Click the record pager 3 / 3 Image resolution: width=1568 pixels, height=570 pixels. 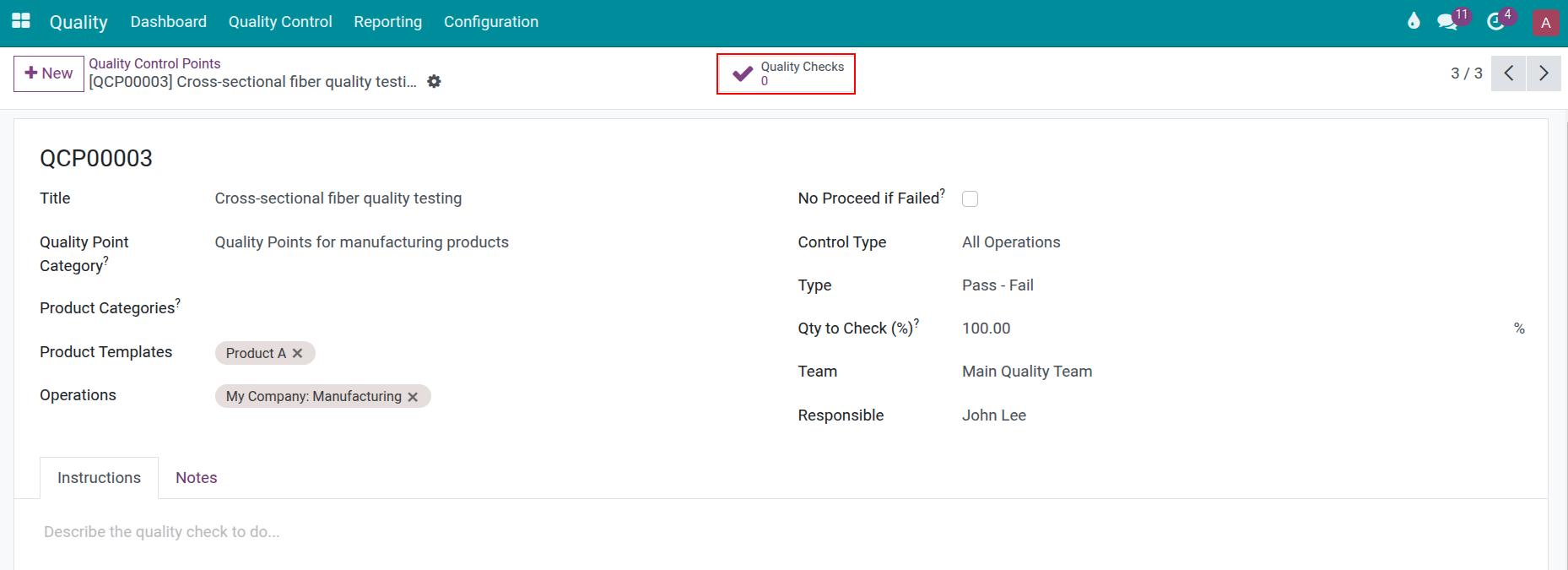tap(1466, 73)
